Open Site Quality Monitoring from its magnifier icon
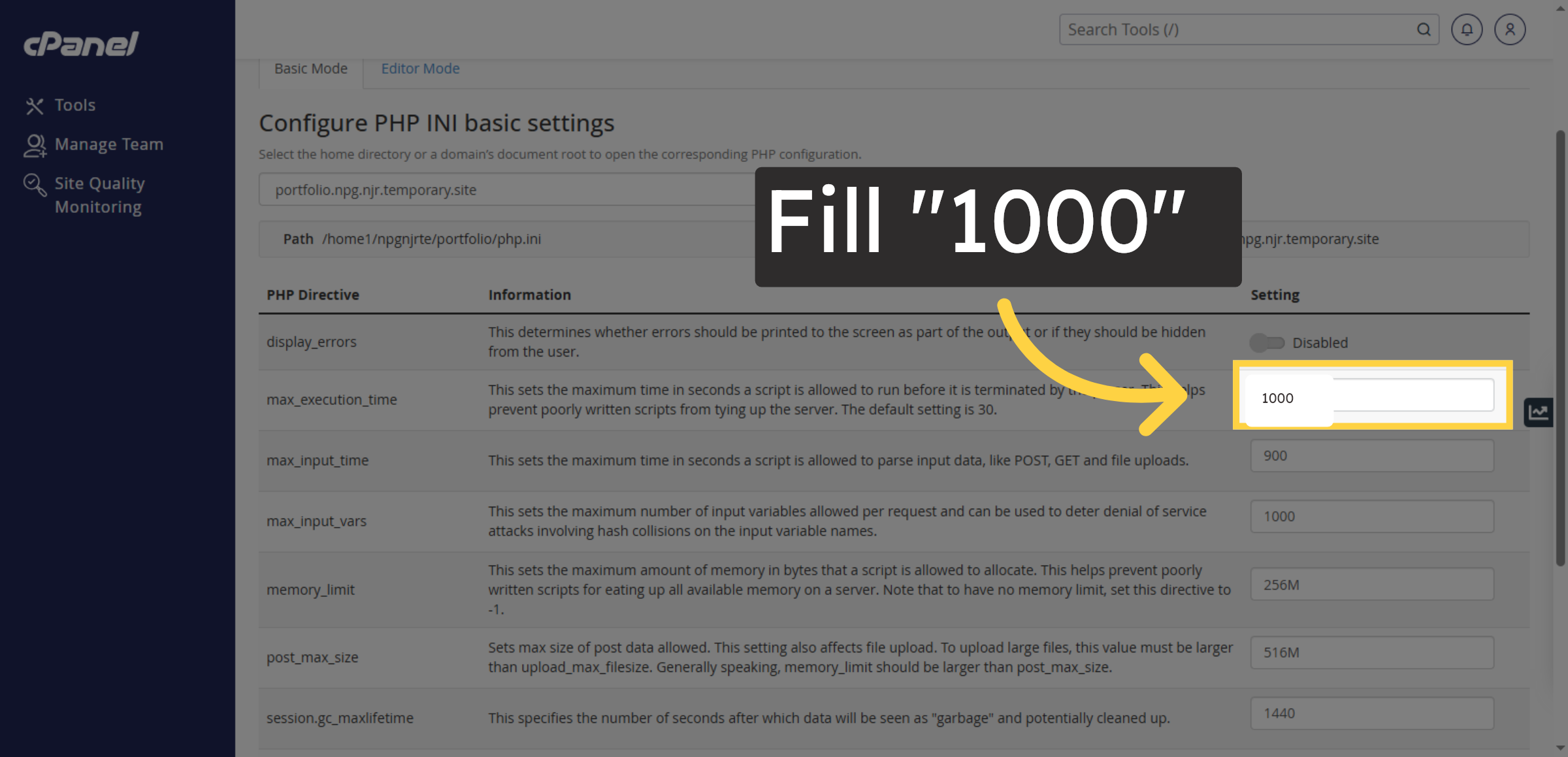This screenshot has width=1568, height=757. click(34, 185)
